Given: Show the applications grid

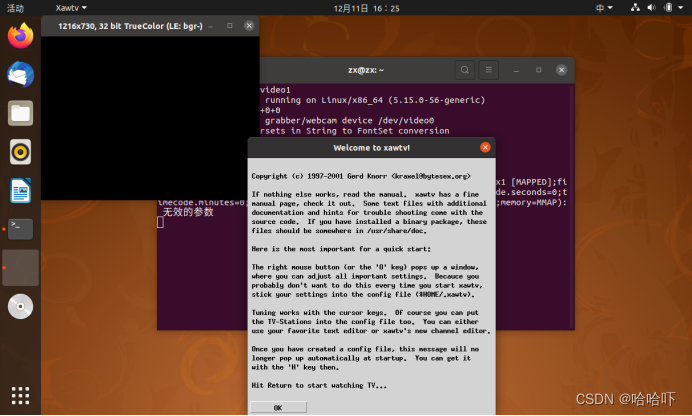Looking at the screenshot, I should (x=20, y=395).
